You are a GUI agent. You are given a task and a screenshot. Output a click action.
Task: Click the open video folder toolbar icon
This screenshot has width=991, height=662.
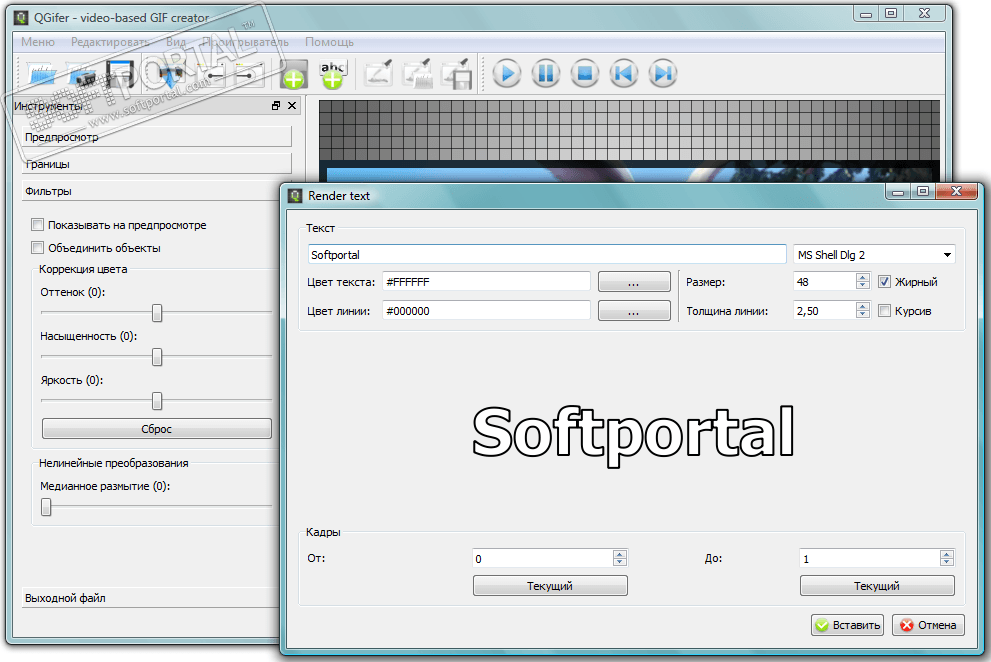click(x=42, y=74)
